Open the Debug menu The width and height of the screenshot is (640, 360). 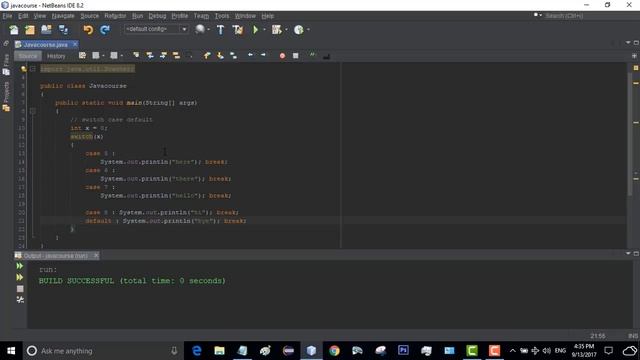157,16
